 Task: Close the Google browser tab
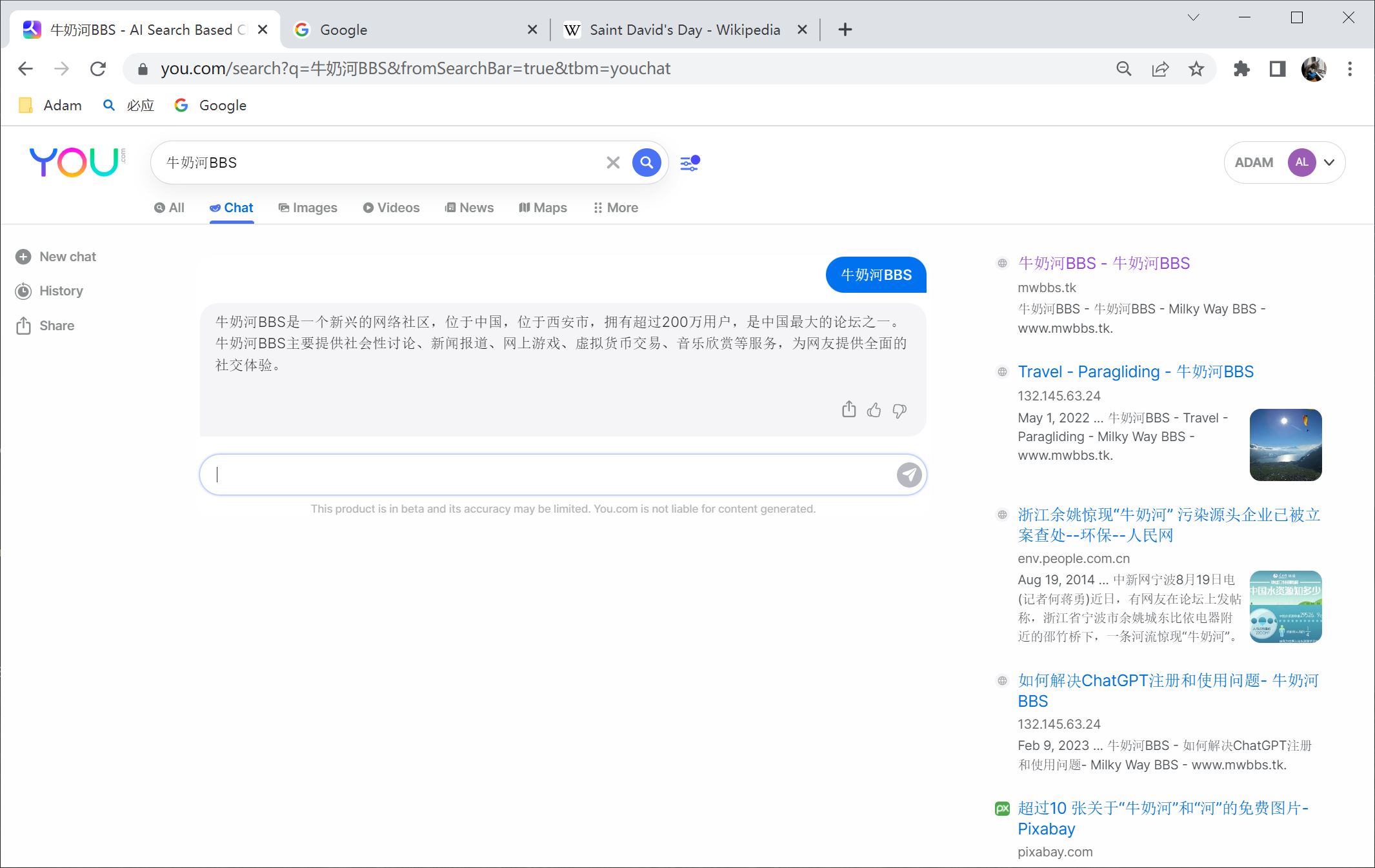532,30
